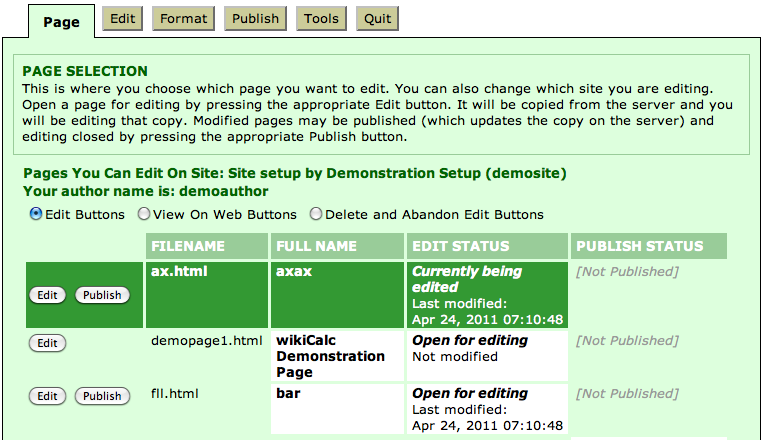Click the wikiCalc Demonstration Page name
This screenshot has height=440, width=765.
330,356
